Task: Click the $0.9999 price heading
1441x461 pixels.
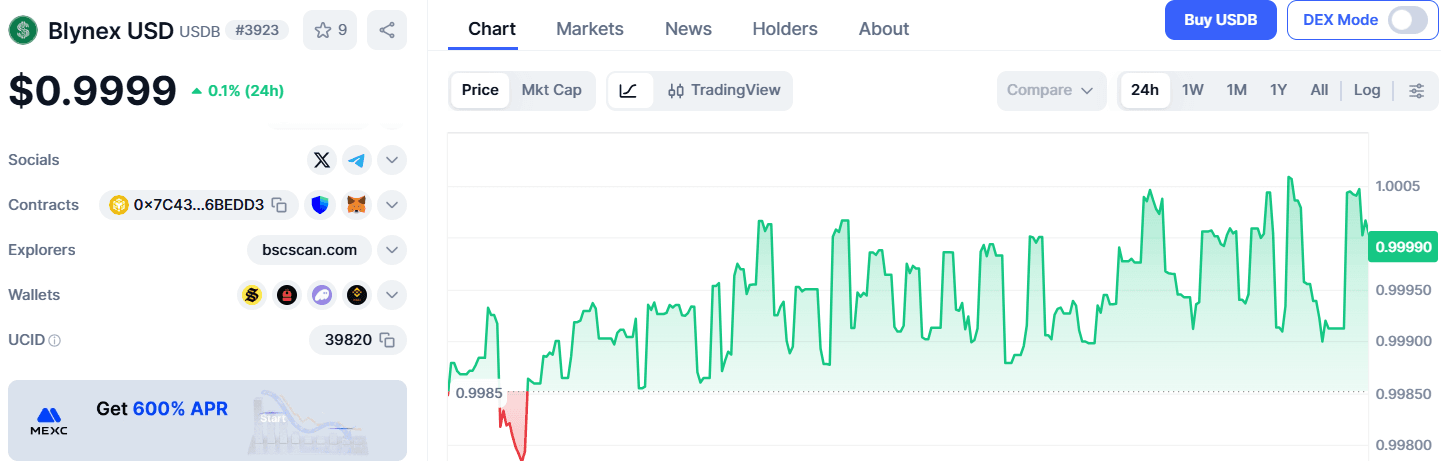Action: (x=92, y=91)
